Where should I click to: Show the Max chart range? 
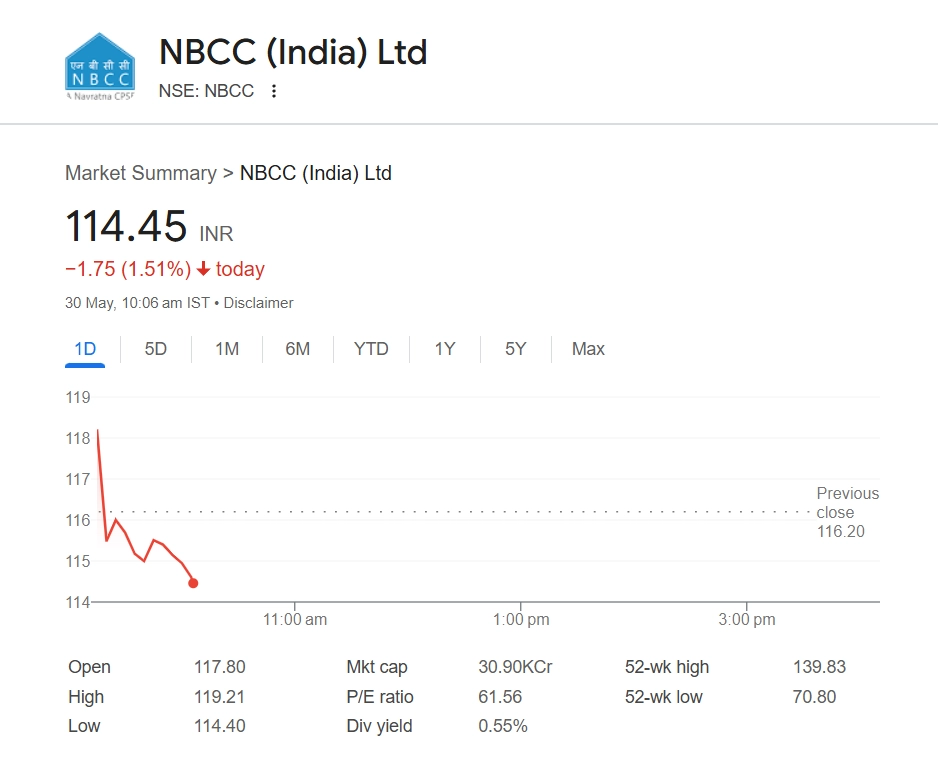tap(588, 349)
